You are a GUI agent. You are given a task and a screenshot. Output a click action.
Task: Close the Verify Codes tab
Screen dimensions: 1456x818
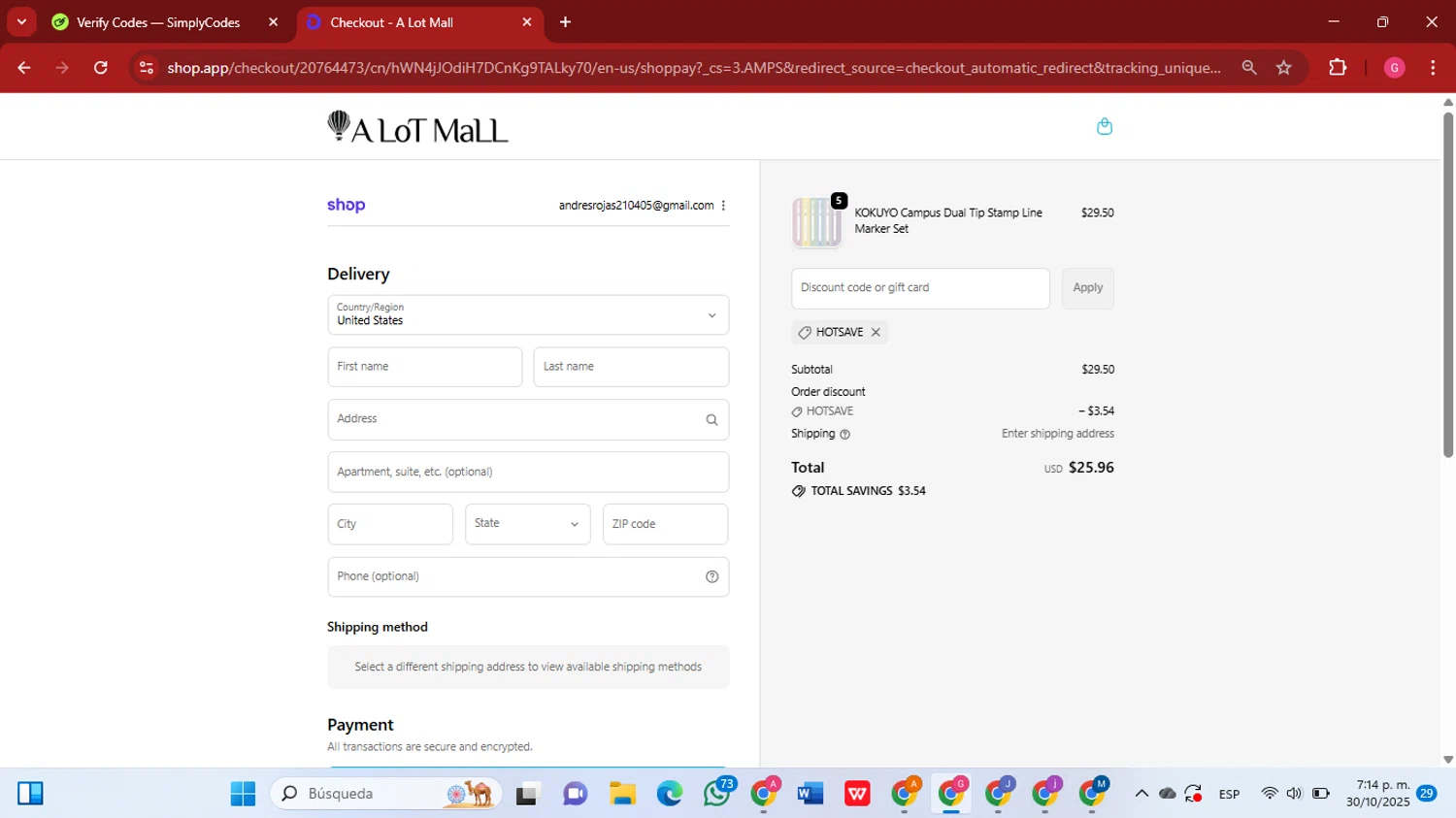click(x=273, y=22)
